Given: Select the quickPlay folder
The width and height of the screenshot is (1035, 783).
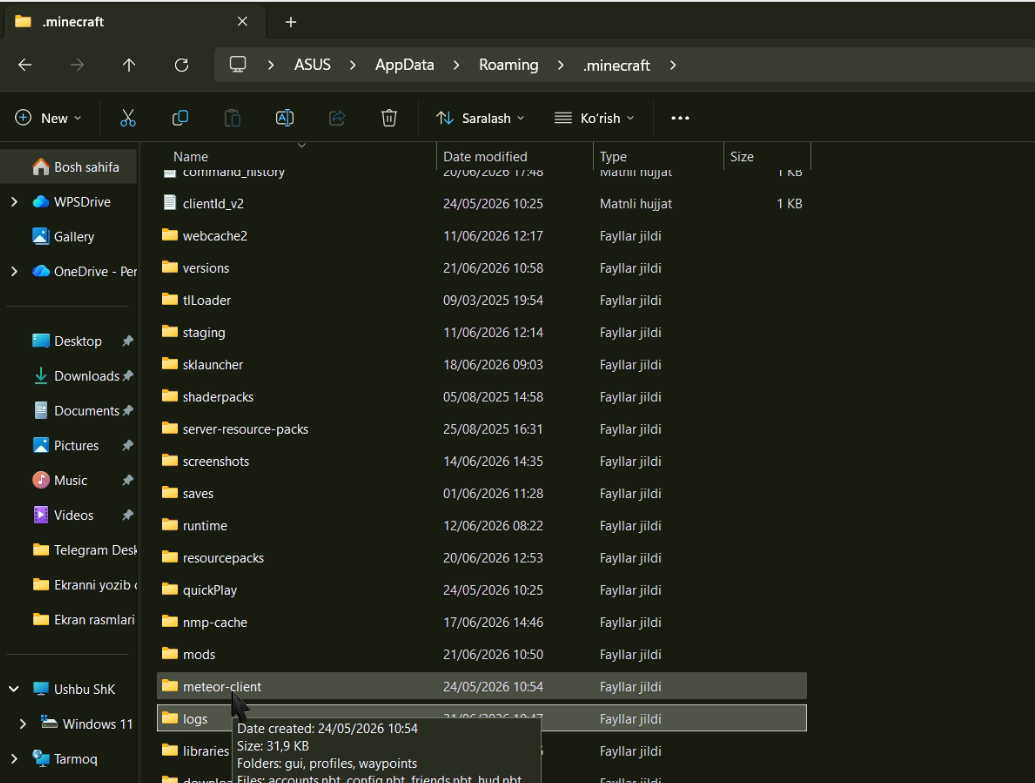Looking at the screenshot, I should [x=482, y=590].
